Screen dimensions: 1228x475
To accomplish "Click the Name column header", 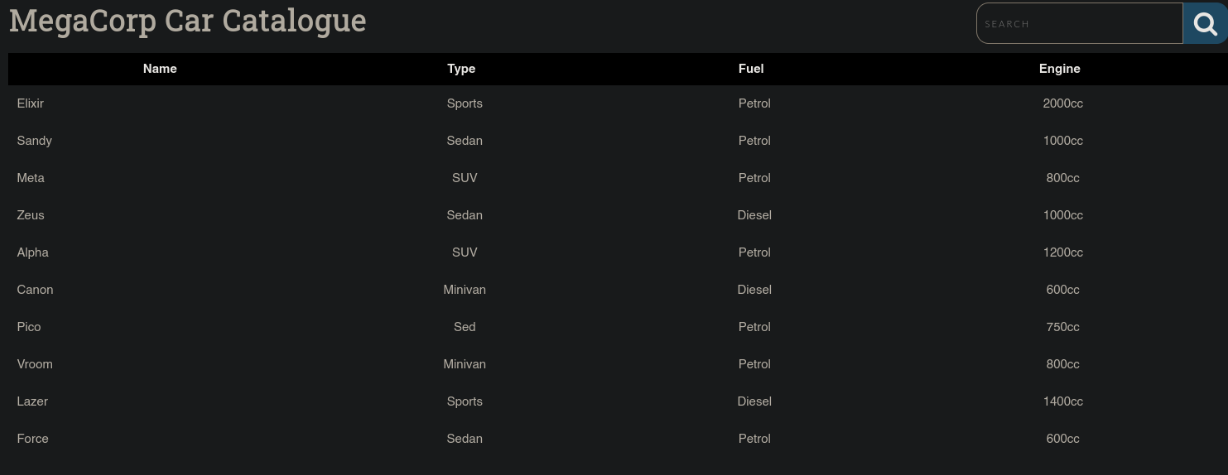I will tap(160, 69).
